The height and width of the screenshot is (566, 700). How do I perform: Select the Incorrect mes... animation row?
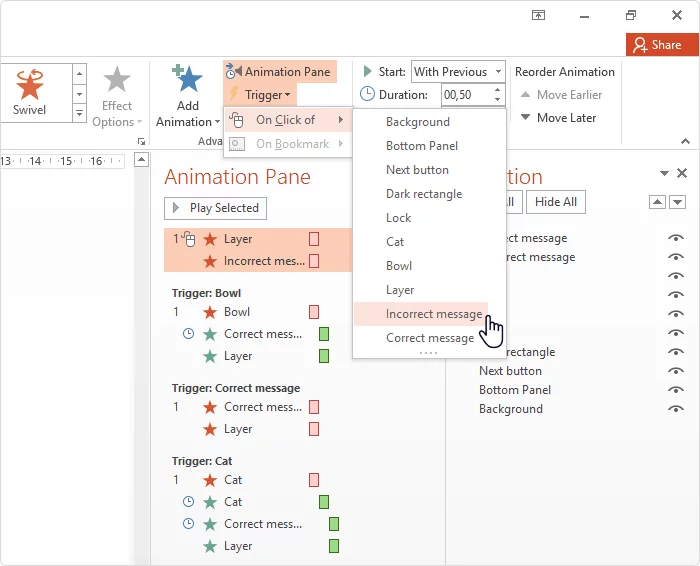point(258,261)
